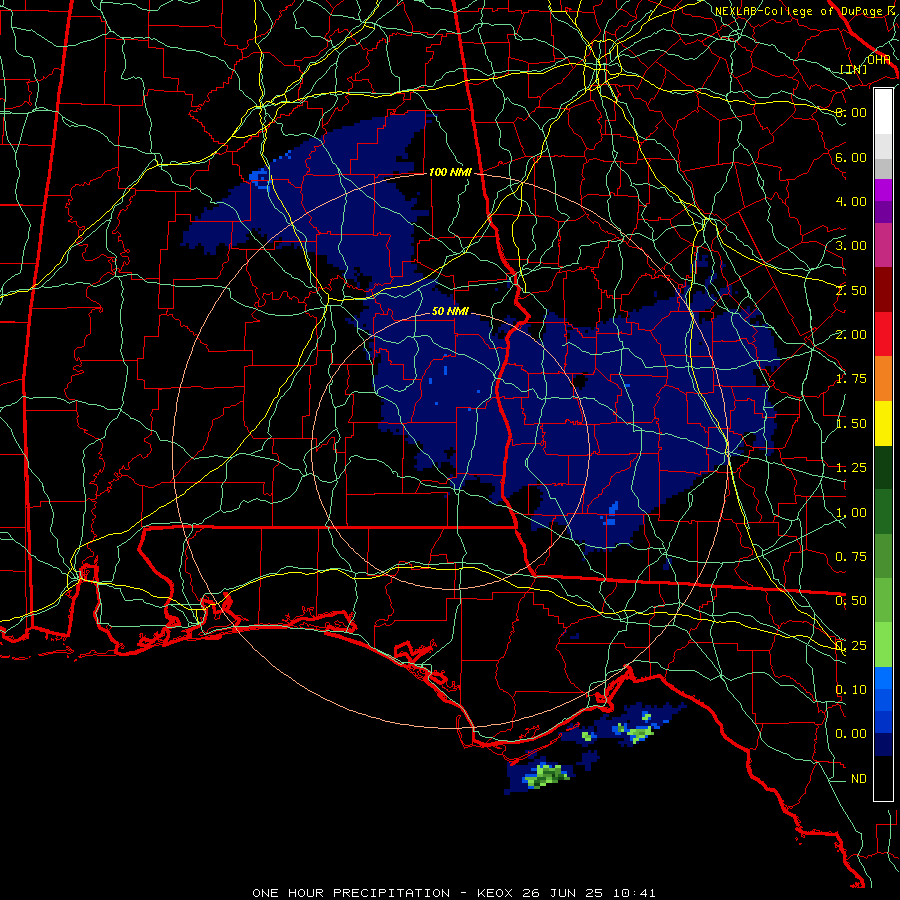Click the 1.75 legend value
The height and width of the screenshot is (900, 900).
click(x=851, y=379)
